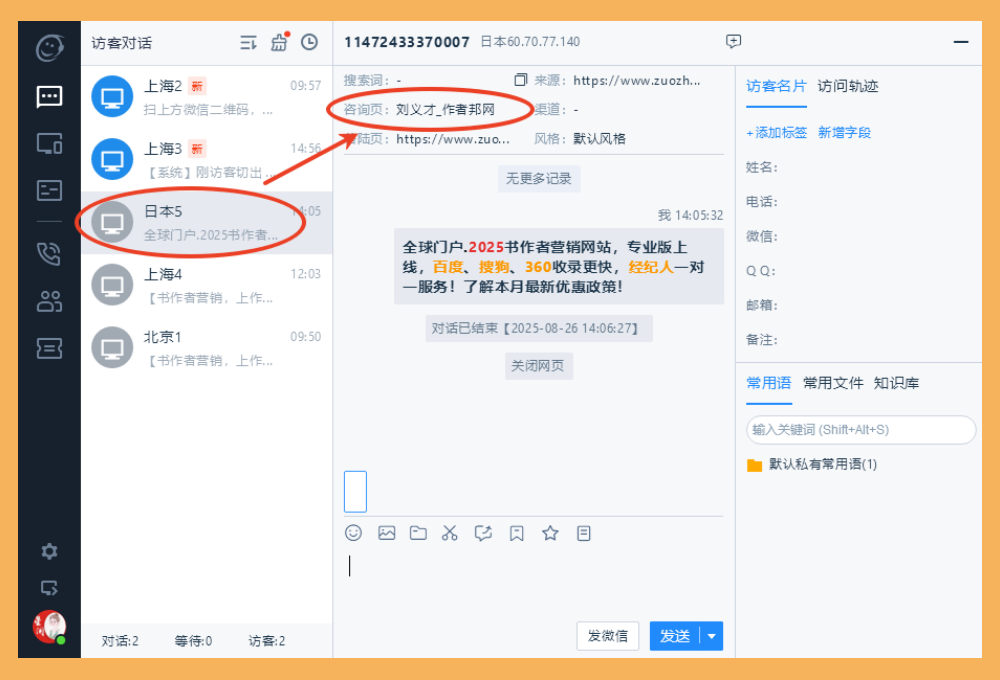The height and width of the screenshot is (680, 1000).
Task: Click the star favorite icon in toolbar
Action: 550,533
